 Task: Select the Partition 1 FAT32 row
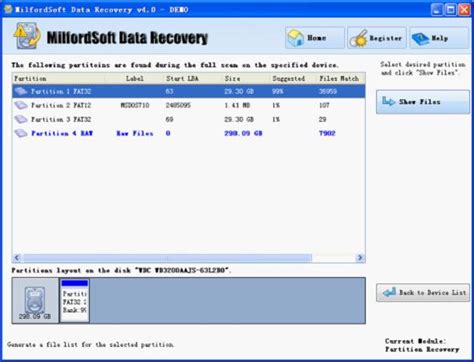click(x=189, y=91)
